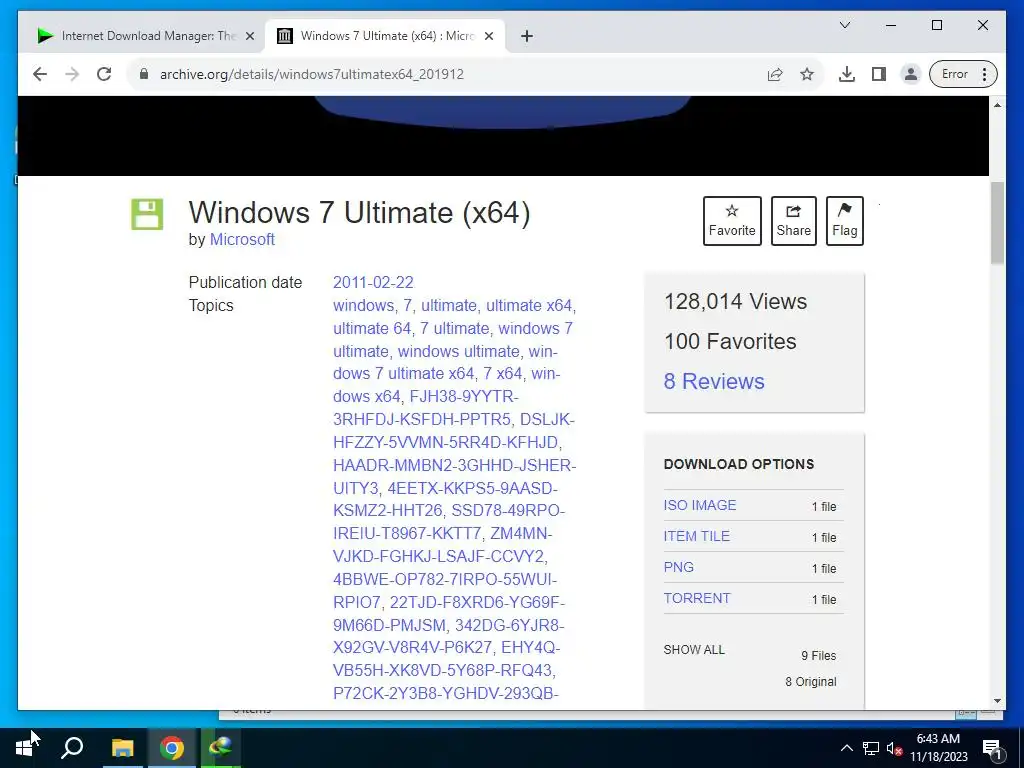
Task: Open the Microsoft creator link
Action: (x=242, y=240)
